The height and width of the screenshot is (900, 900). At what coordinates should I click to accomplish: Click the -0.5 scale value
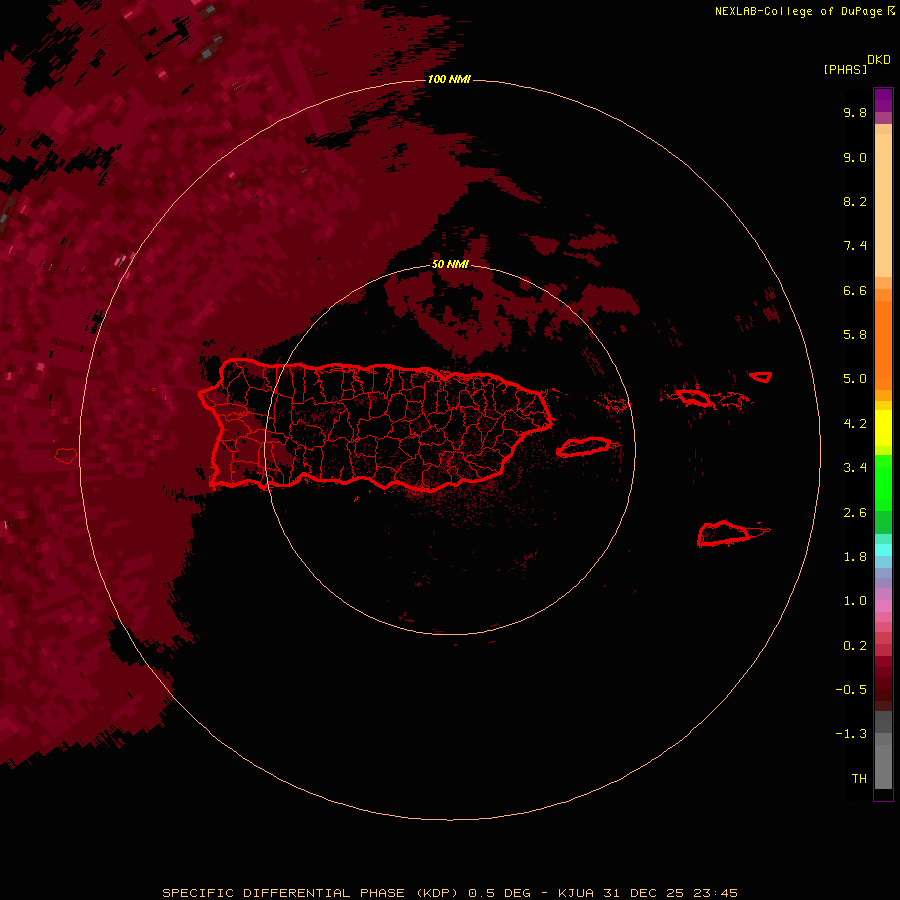tap(851, 690)
